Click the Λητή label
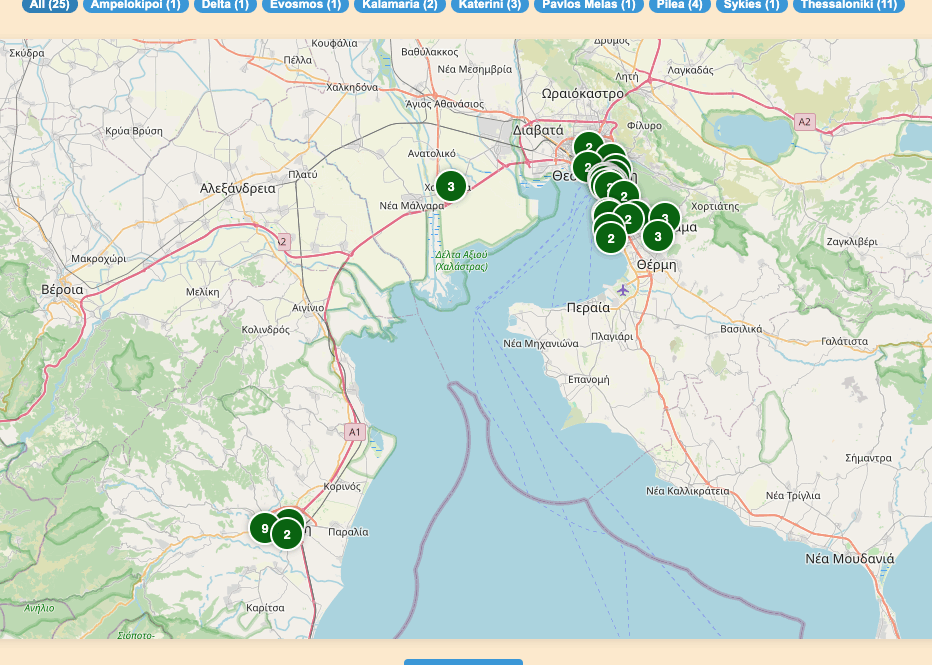 point(626,77)
